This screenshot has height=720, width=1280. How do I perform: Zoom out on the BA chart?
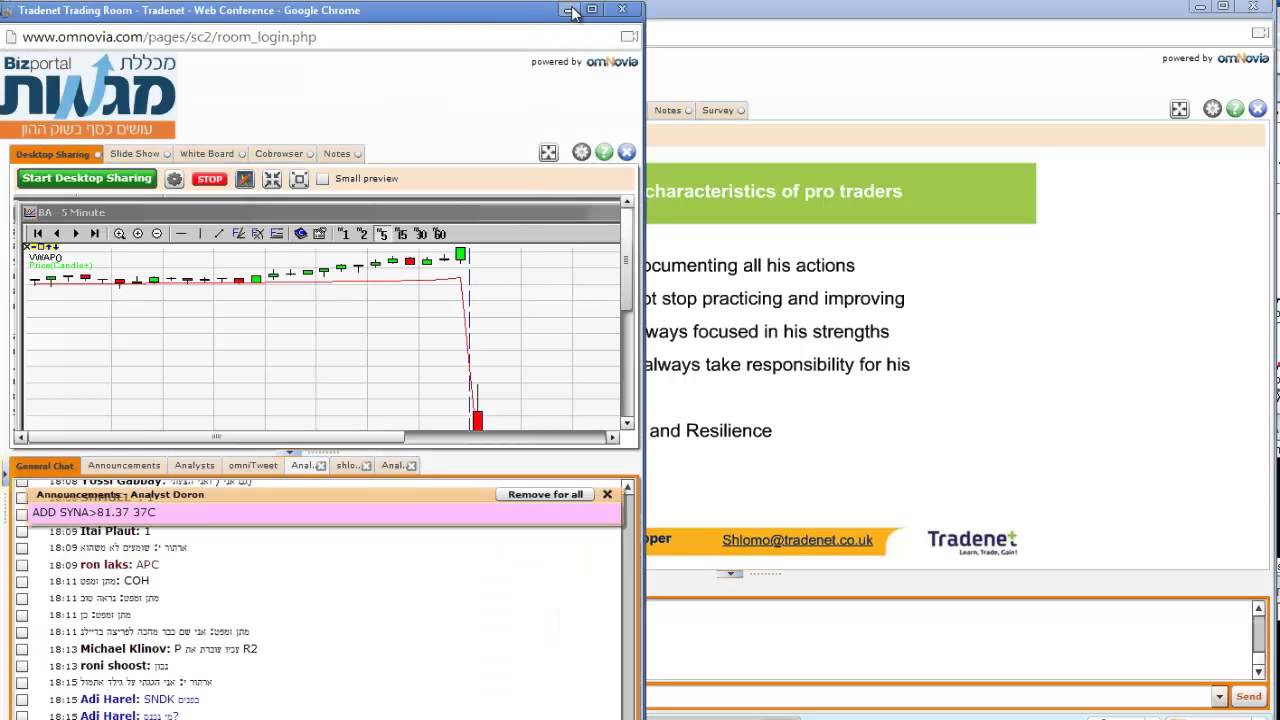coord(157,234)
